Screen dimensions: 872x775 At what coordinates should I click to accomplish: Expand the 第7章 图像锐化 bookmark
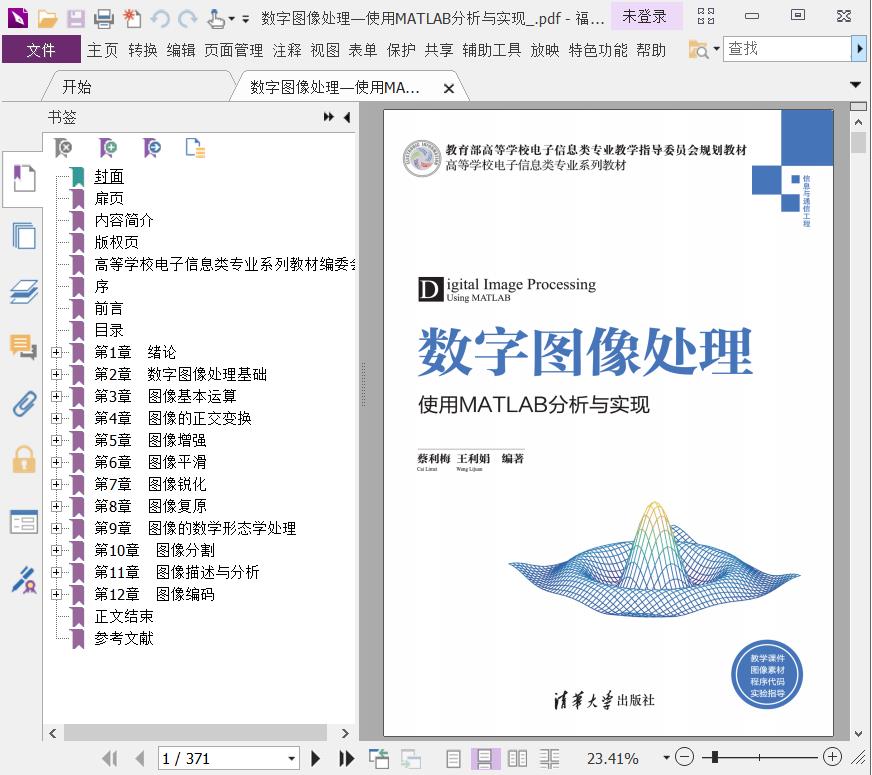point(56,484)
